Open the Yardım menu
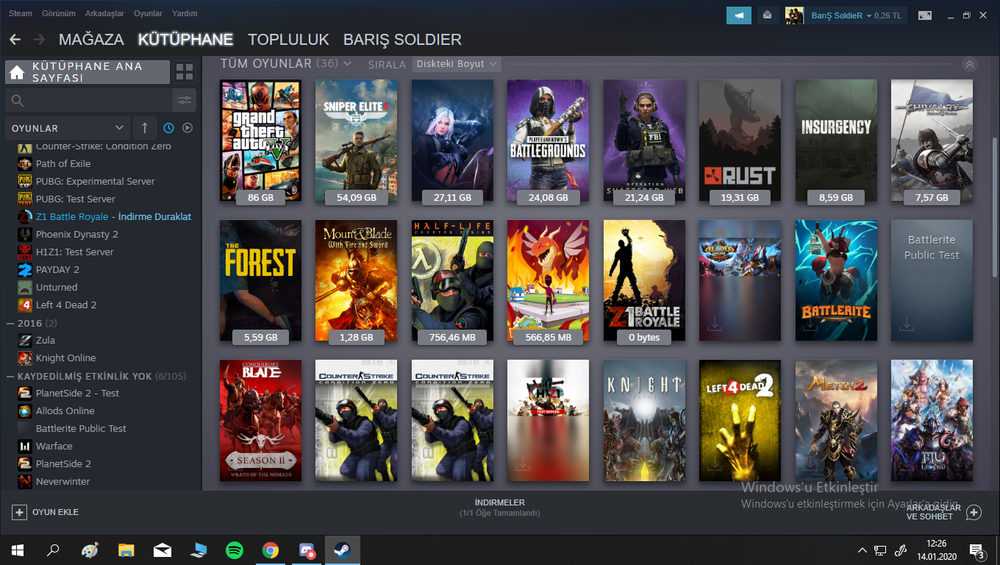Image resolution: width=1000 pixels, height=565 pixels. [x=184, y=13]
